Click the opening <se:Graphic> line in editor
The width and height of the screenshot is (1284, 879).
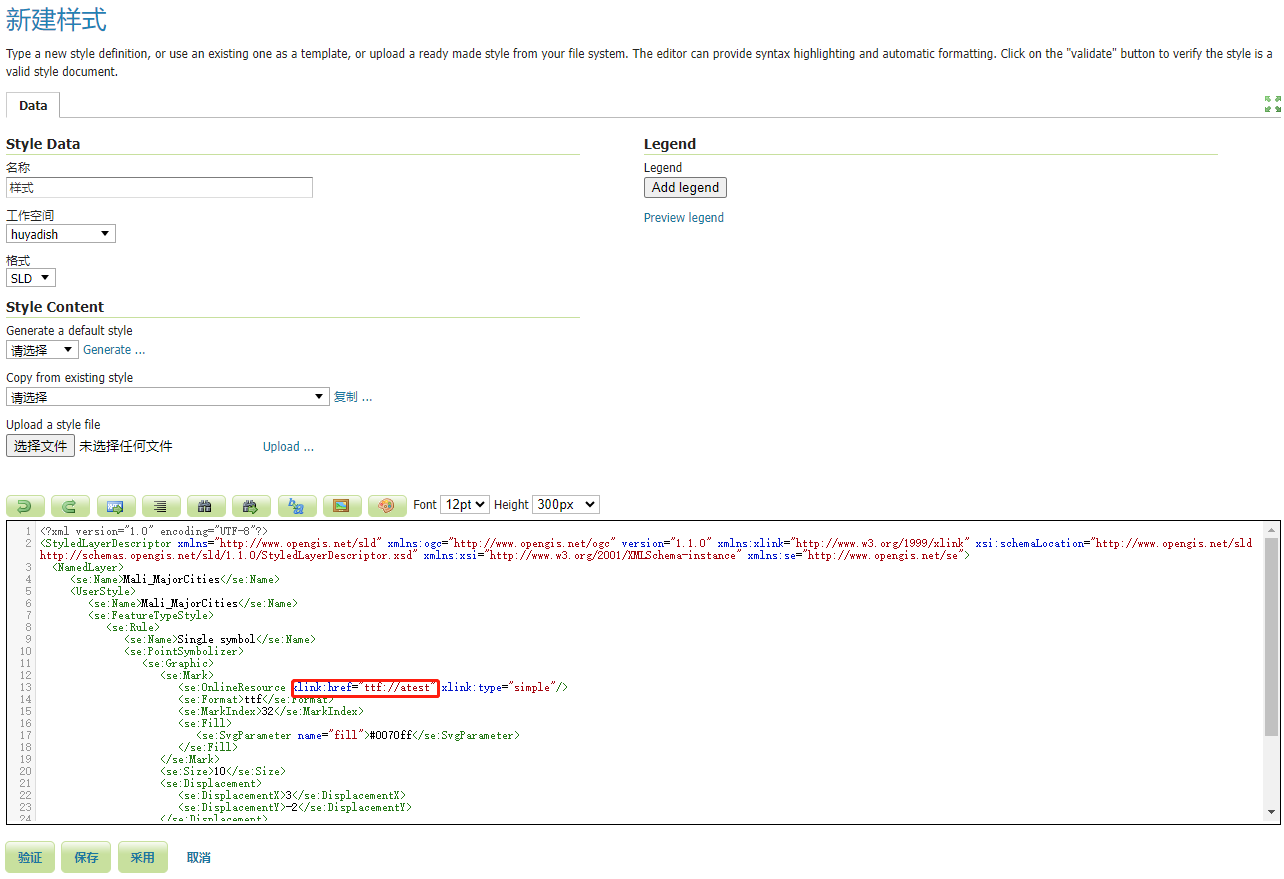(x=177, y=663)
